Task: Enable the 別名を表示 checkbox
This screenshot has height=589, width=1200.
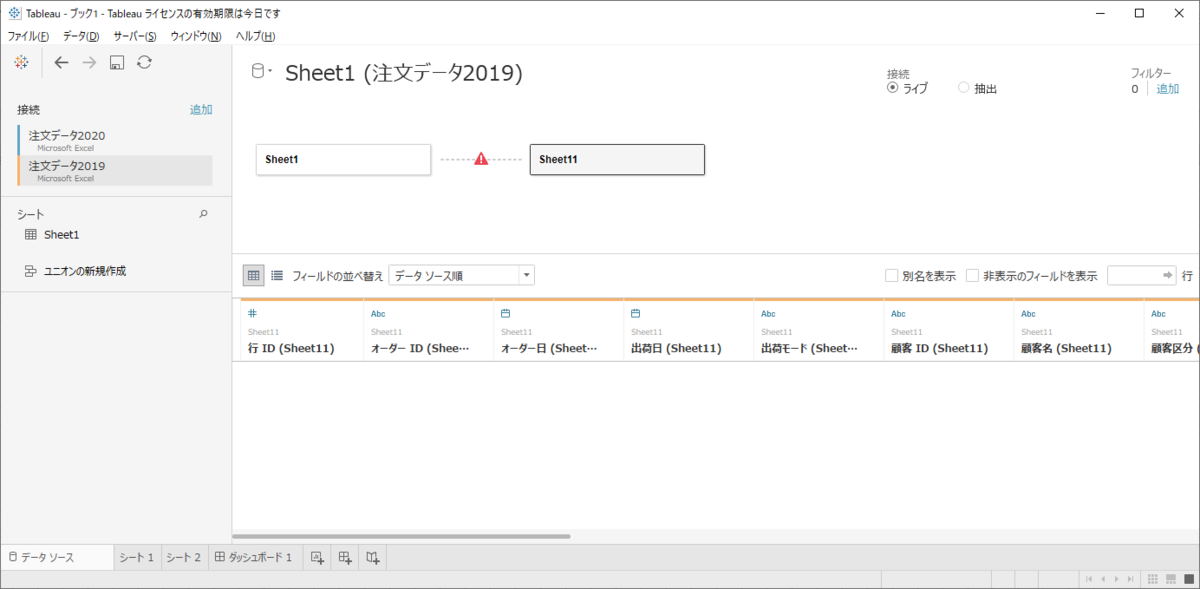Action: 891,276
